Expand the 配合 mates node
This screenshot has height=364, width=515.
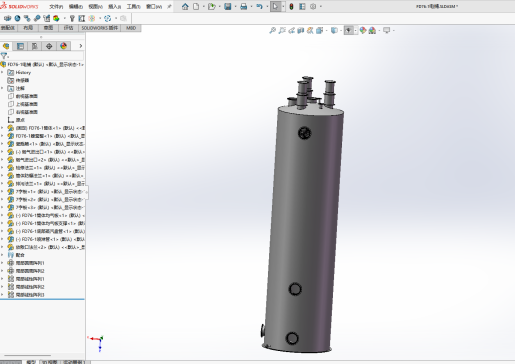click(2, 255)
